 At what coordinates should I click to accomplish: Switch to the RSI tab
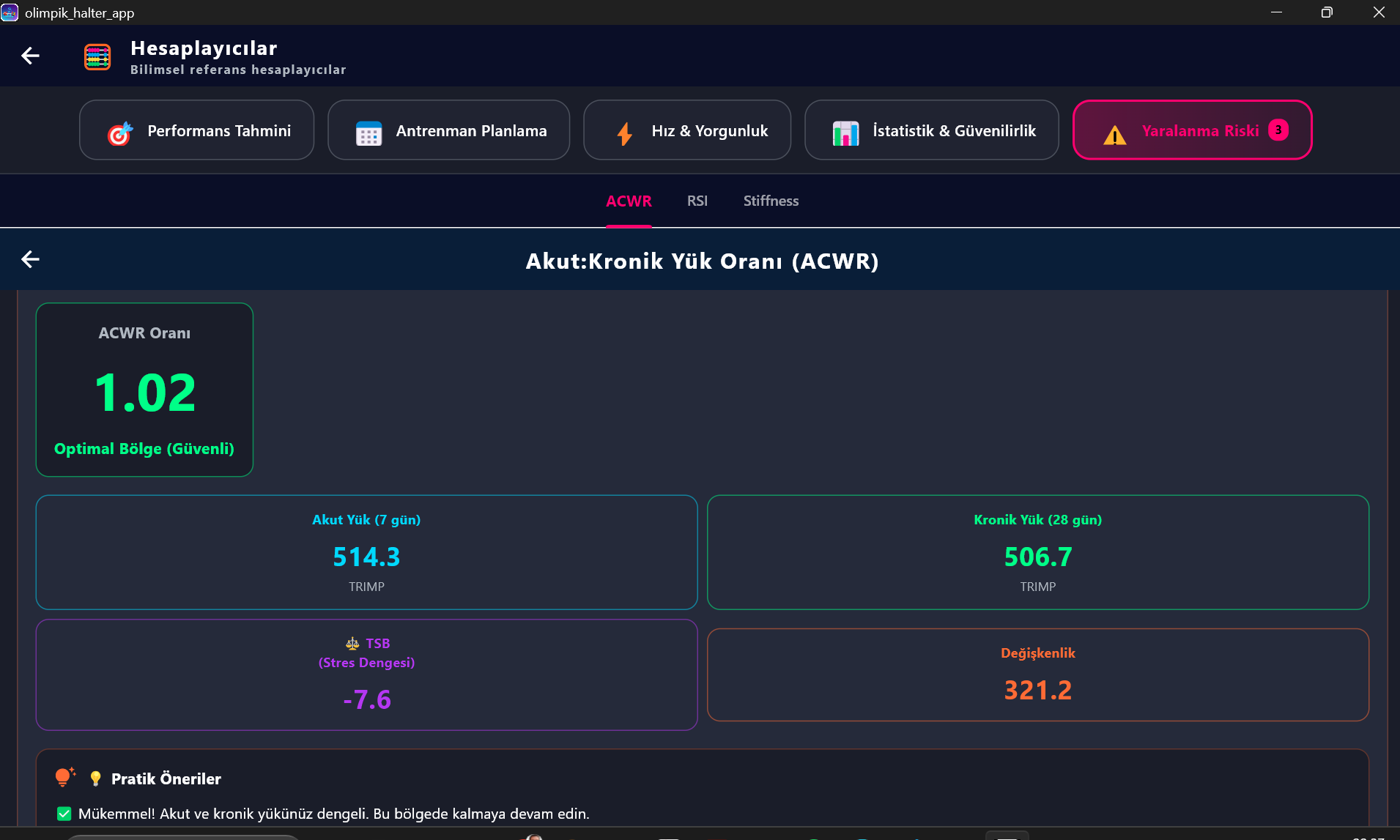(x=697, y=201)
